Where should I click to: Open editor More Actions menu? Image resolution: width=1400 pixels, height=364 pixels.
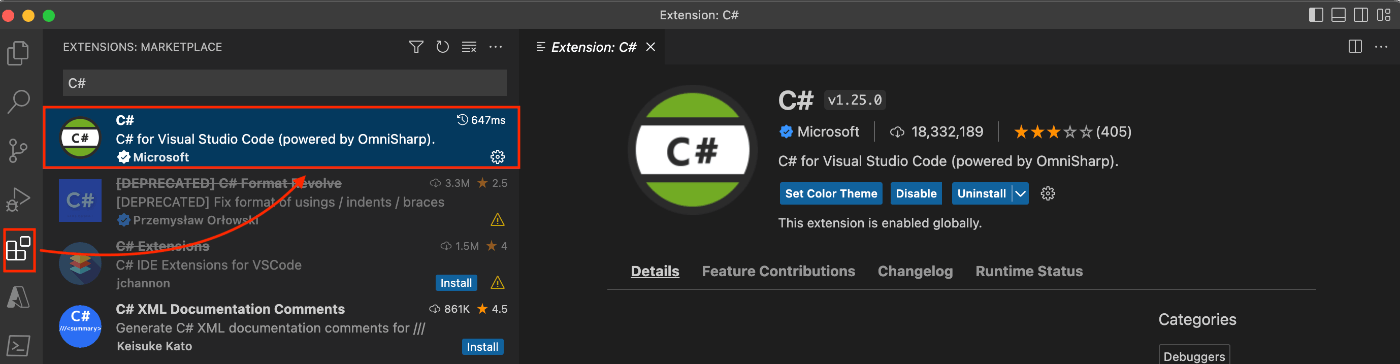(x=1382, y=47)
